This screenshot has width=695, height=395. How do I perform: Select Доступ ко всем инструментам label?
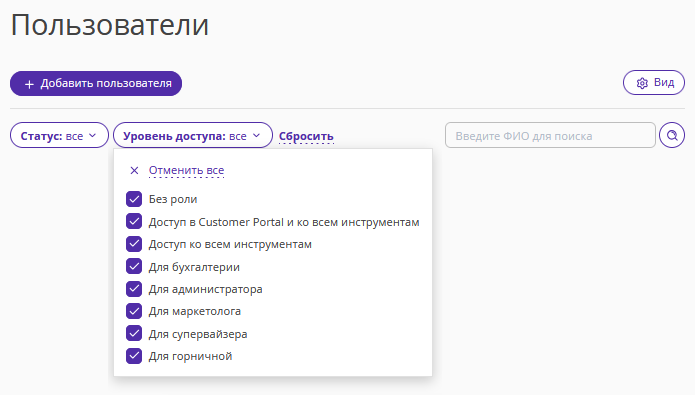pos(230,244)
